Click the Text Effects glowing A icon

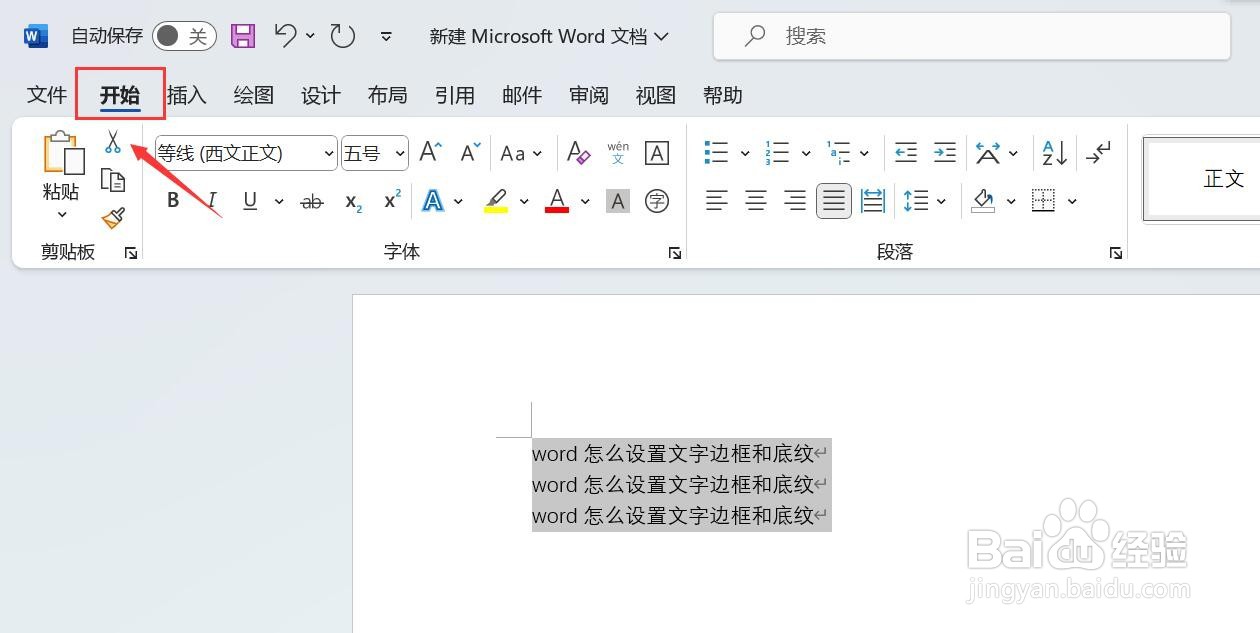click(433, 201)
